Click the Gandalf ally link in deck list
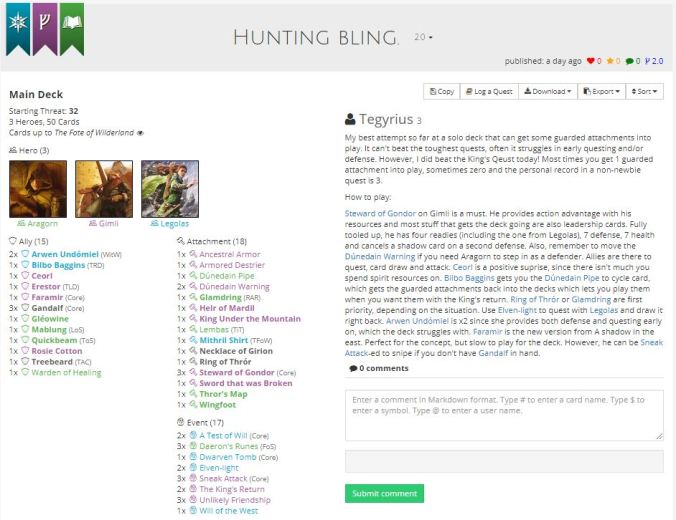676x520 pixels. pos(47,308)
